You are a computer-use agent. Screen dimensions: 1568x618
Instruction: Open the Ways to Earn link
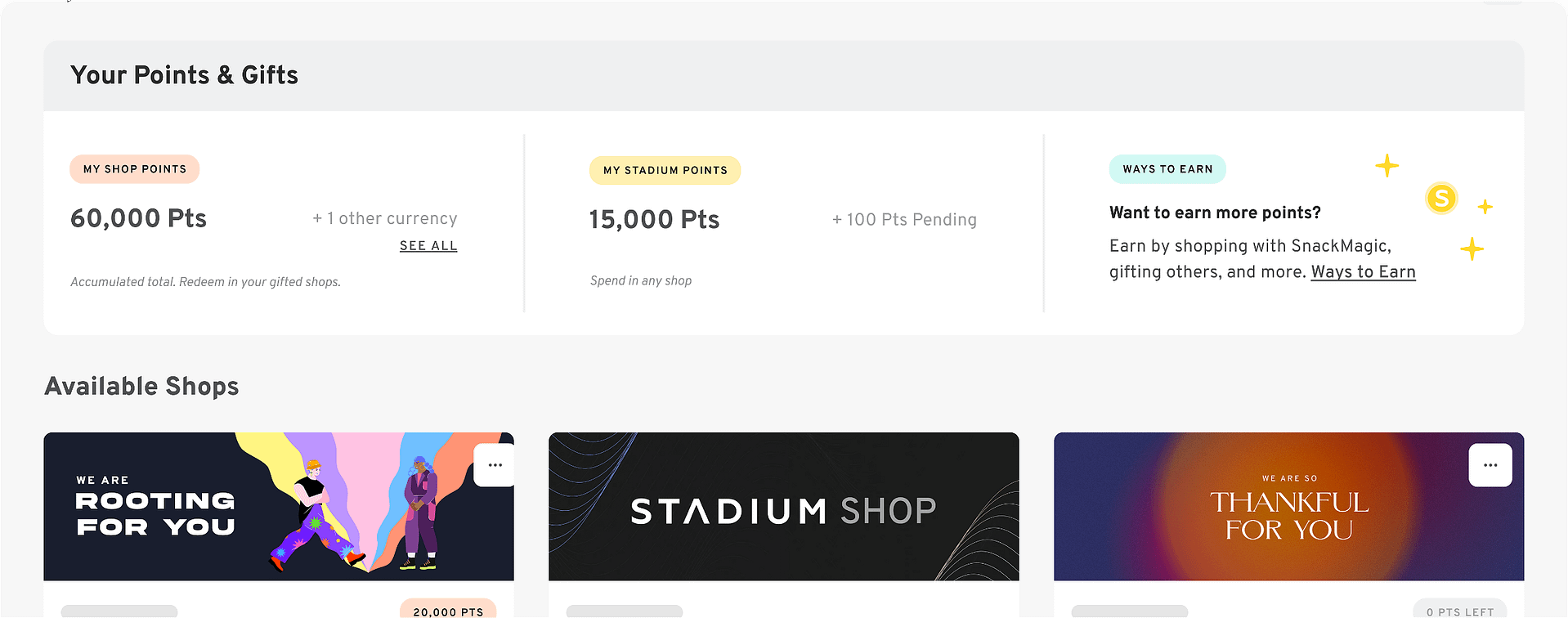point(1363,271)
